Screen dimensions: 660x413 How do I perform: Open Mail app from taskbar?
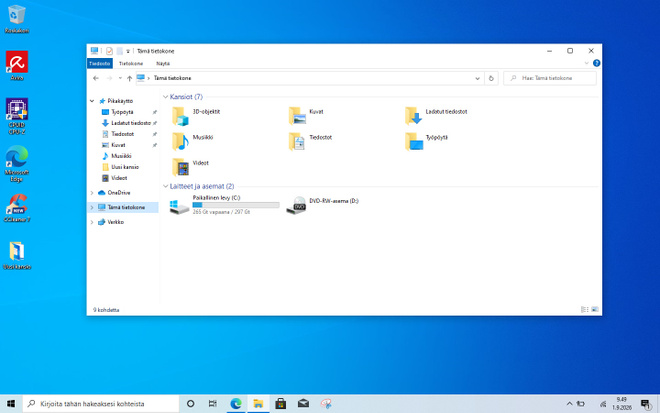(x=303, y=404)
